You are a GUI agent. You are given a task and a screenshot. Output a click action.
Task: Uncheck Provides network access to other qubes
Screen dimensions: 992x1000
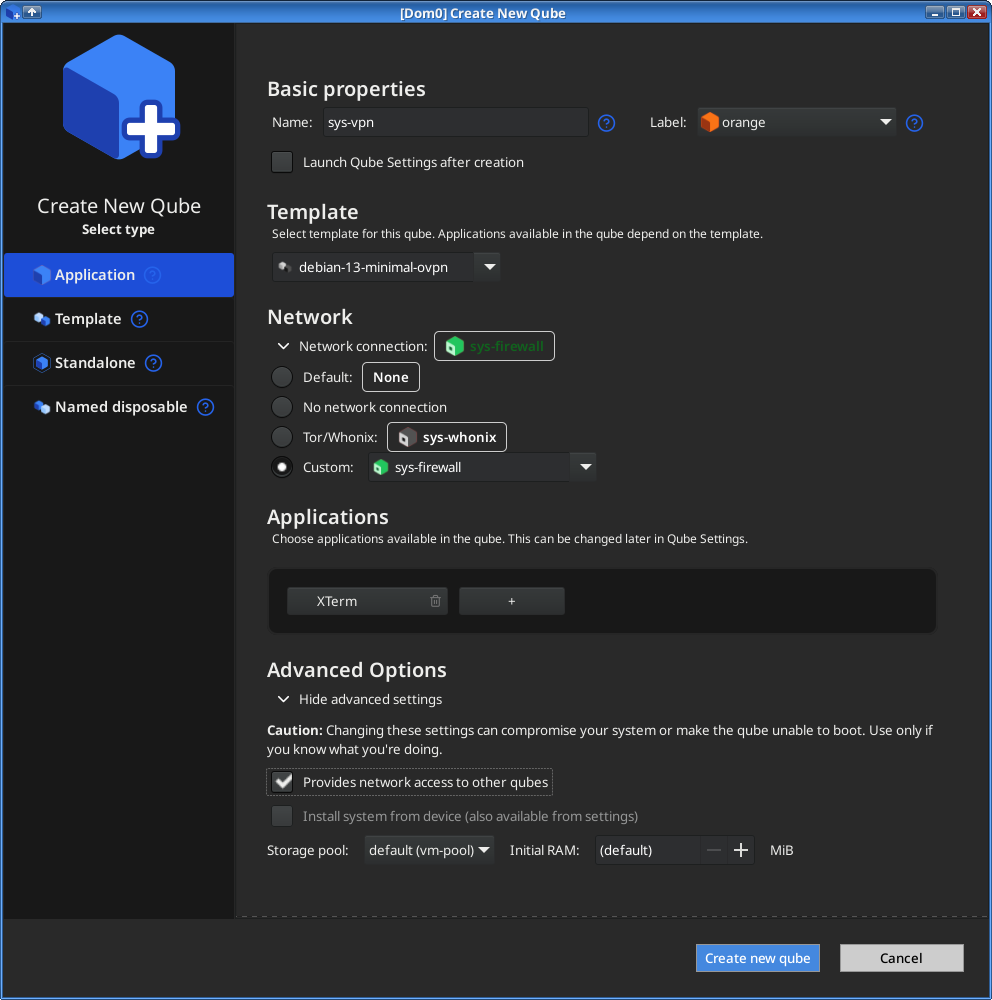[x=283, y=782]
